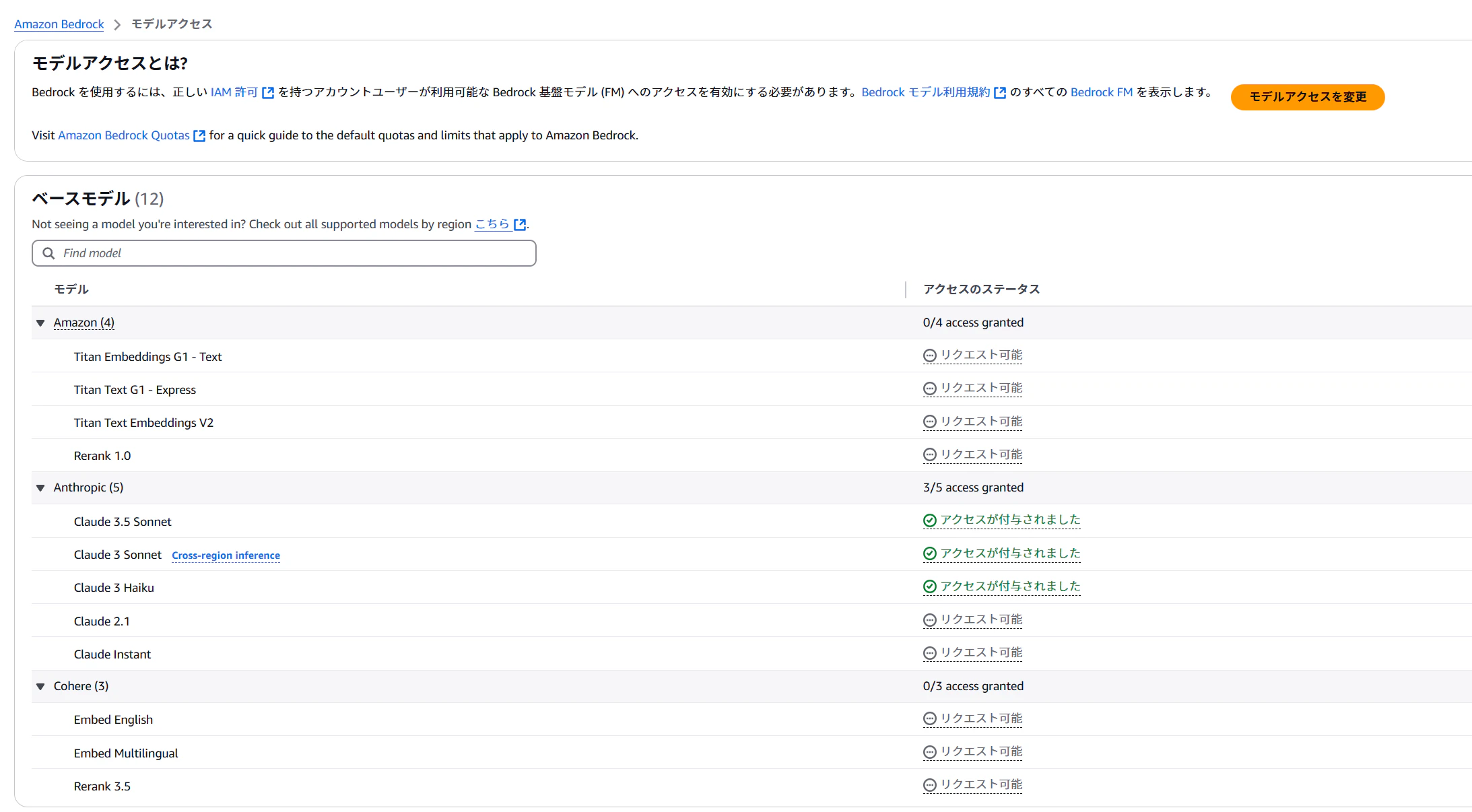
Task: Select the Rerank 1.0 model name
Action: tap(102, 456)
